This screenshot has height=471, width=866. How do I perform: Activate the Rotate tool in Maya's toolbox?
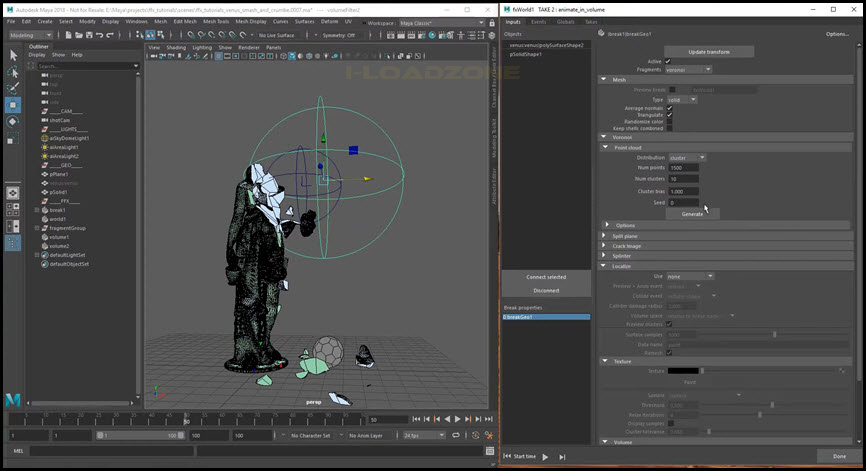click(13, 121)
